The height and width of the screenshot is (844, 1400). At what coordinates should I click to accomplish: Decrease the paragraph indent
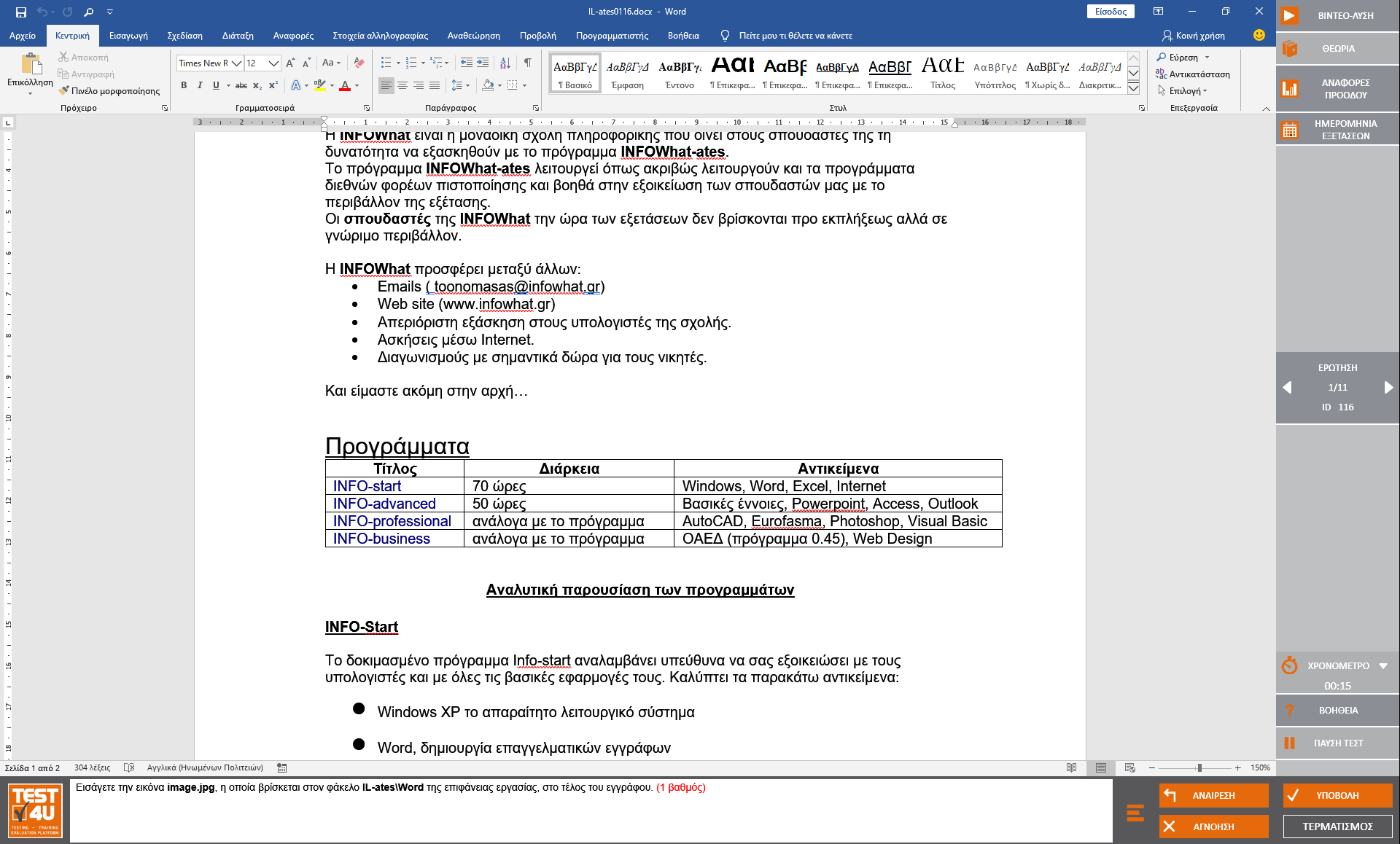pos(467,63)
